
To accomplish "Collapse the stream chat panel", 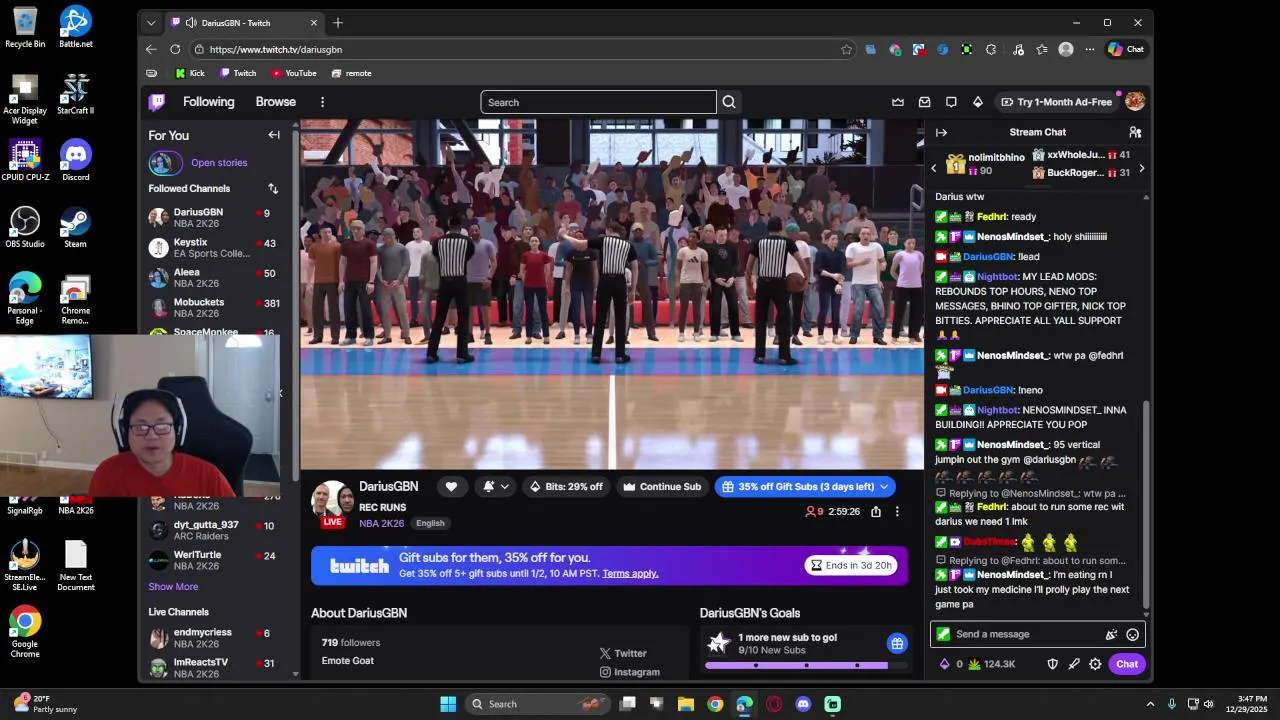I will [x=941, y=132].
